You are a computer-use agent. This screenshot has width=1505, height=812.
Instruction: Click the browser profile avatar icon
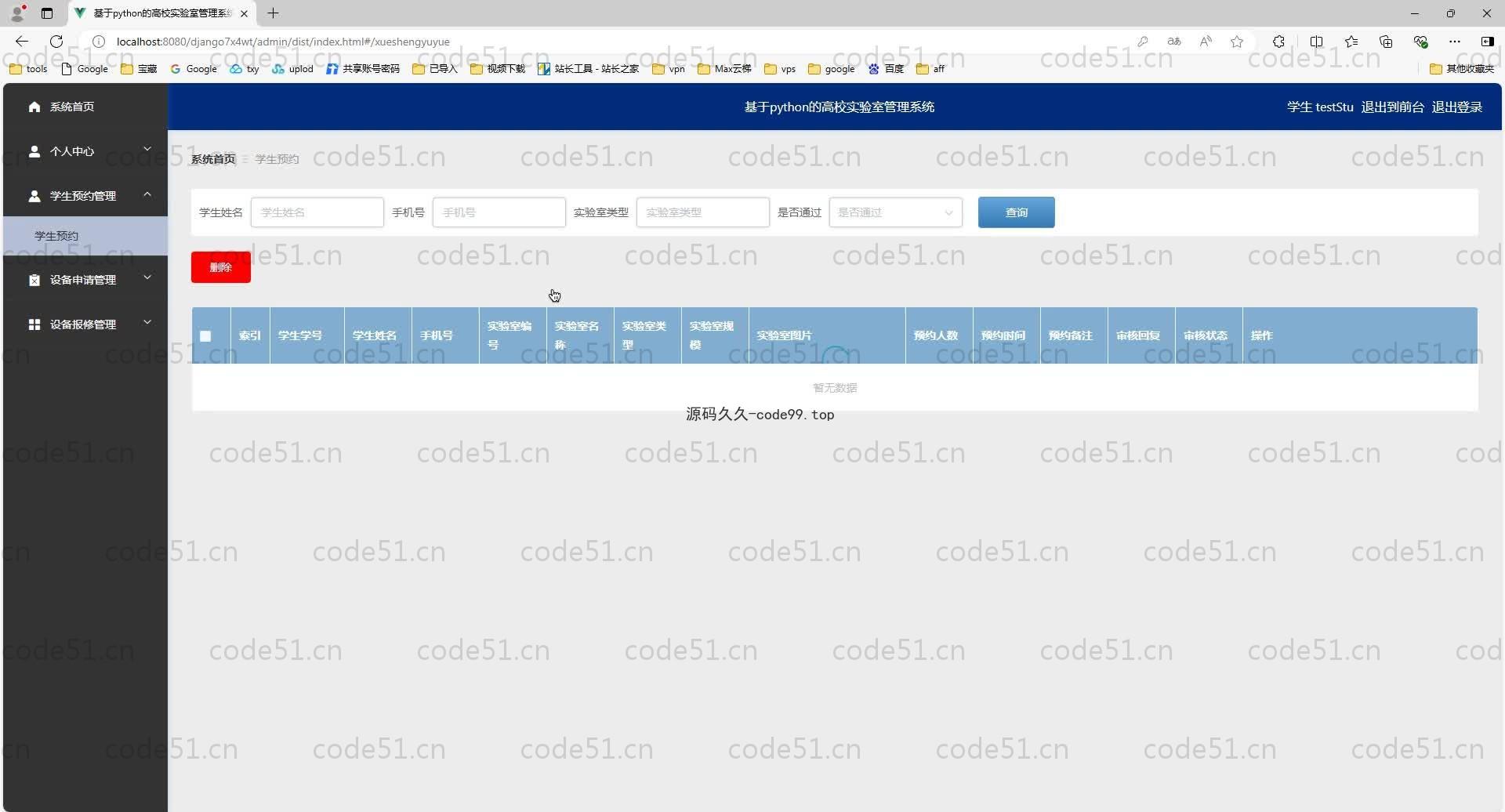(x=17, y=13)
